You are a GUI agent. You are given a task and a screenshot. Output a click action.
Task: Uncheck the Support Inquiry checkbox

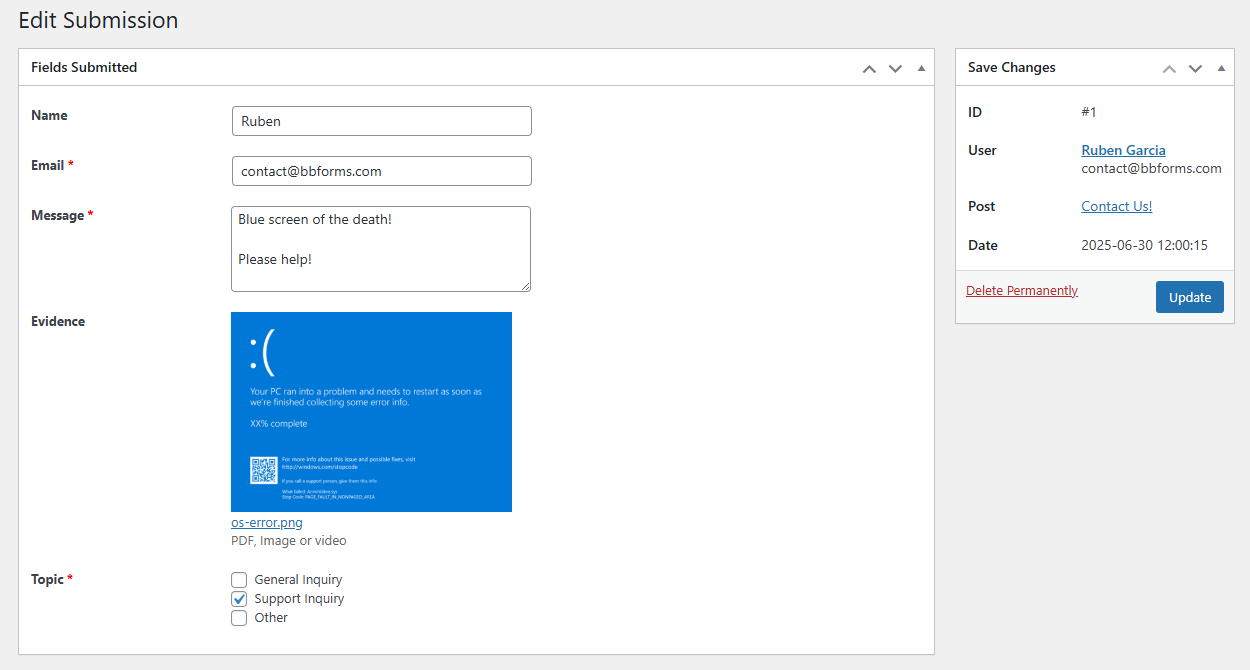click(x=239, y=598)
